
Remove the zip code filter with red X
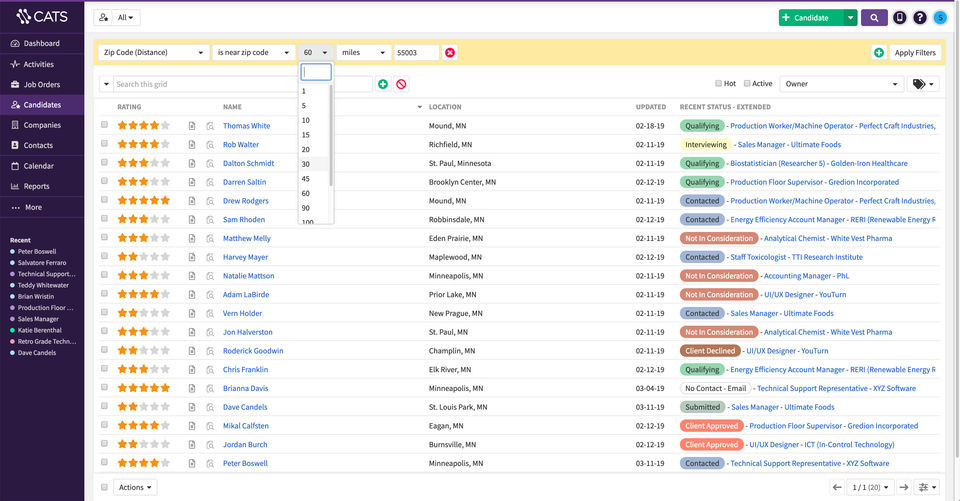tap(450, 52)
